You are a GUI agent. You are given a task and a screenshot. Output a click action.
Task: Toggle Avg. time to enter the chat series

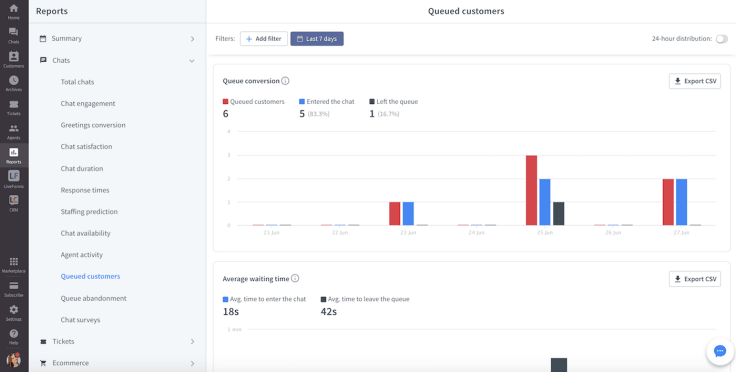pos(264,299)
